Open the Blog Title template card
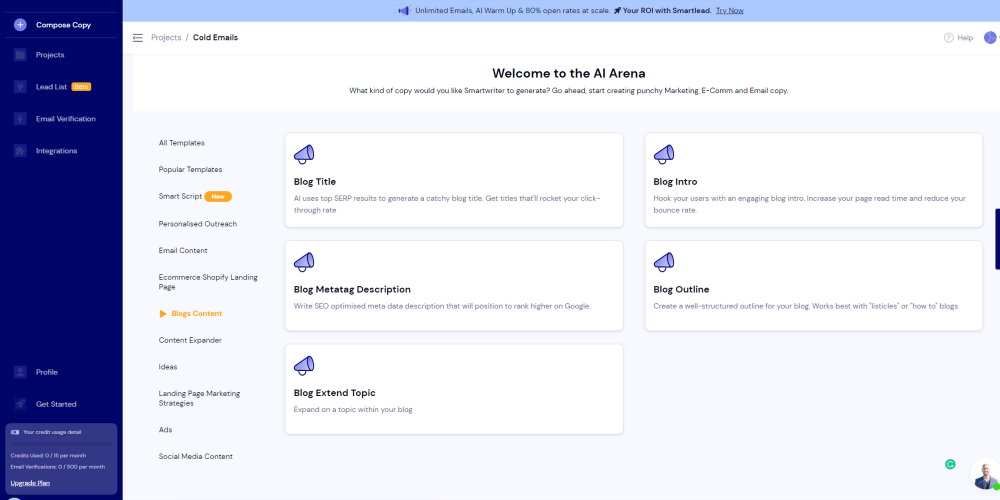The height and width of the screenshot is (500, 1000). (x=453, y=179)
